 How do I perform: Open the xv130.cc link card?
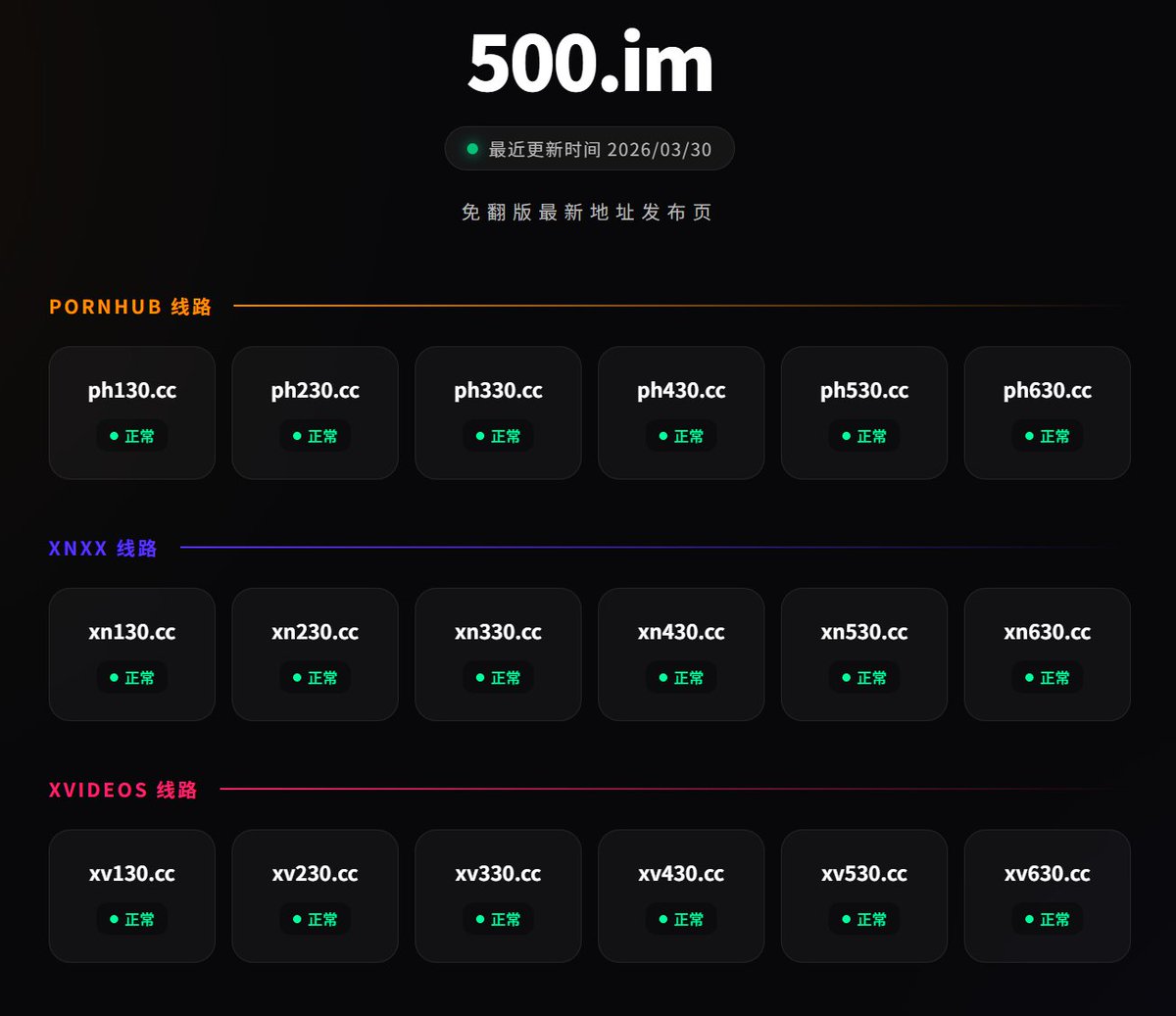(132, 896)
